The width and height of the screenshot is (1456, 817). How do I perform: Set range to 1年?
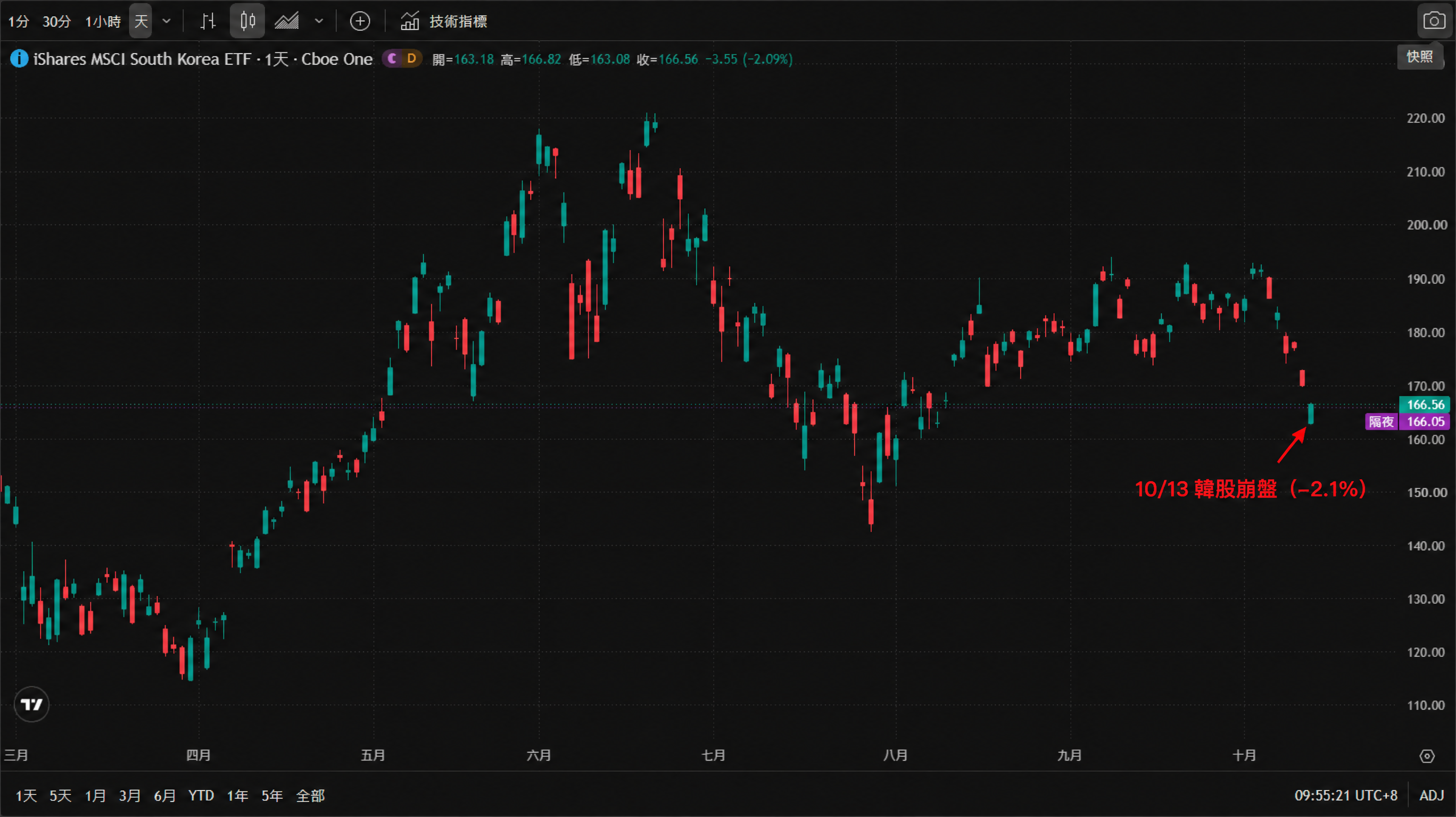[237, 796]
